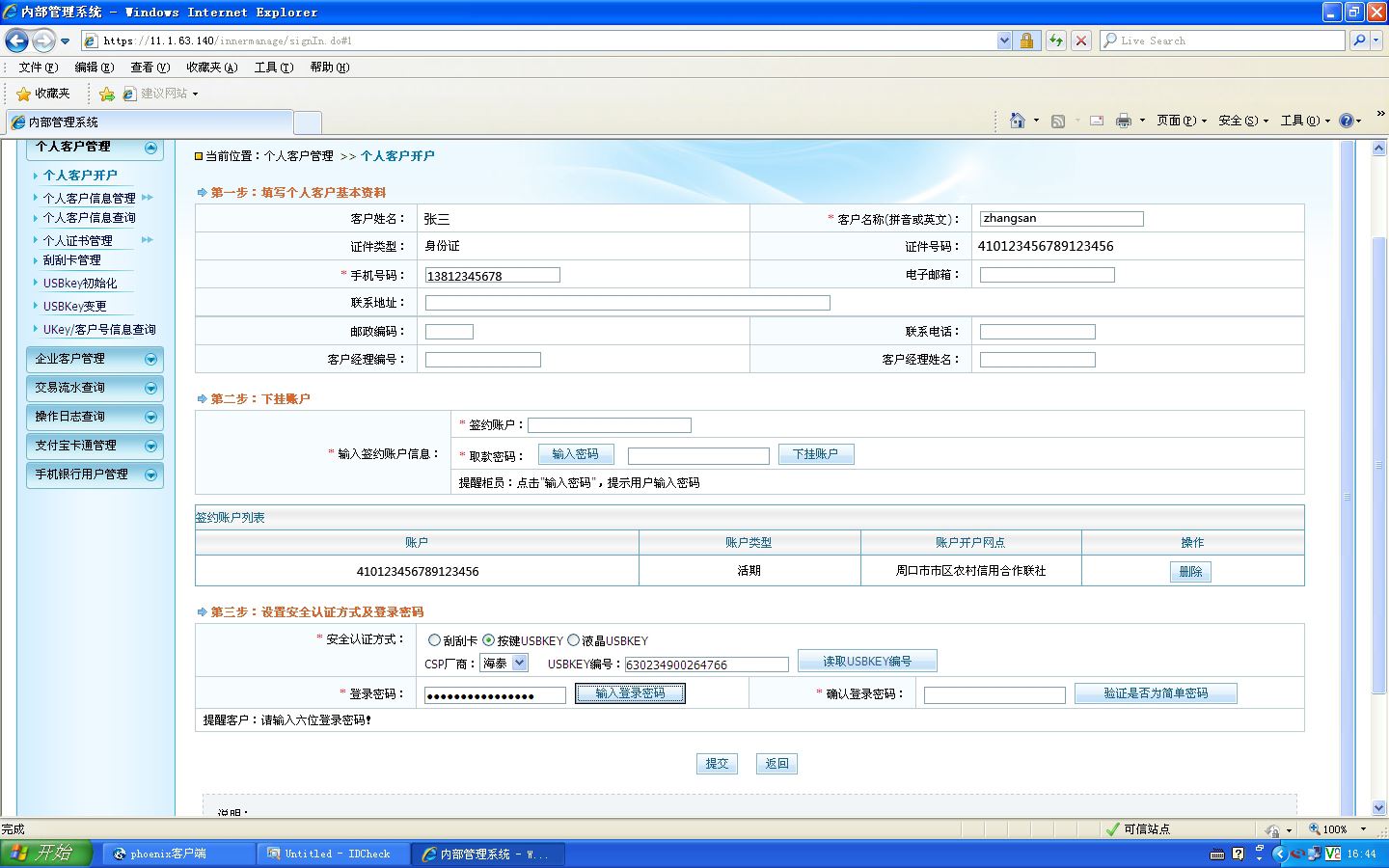Click the 读取USBKEY编号 button
The image size is (1389, 868).
coord(867,662)
